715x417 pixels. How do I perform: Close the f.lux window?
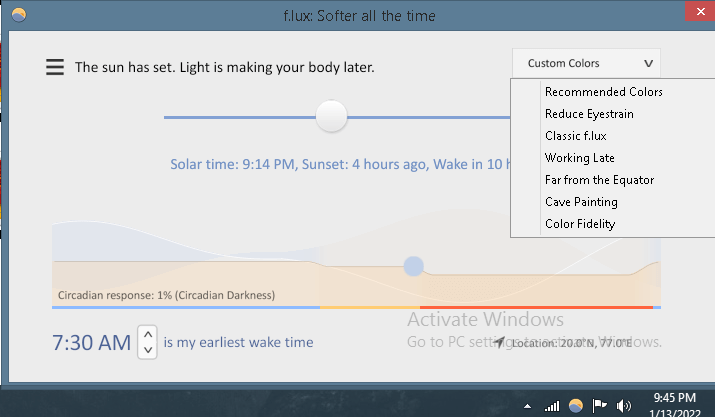(x=700, y=11)
